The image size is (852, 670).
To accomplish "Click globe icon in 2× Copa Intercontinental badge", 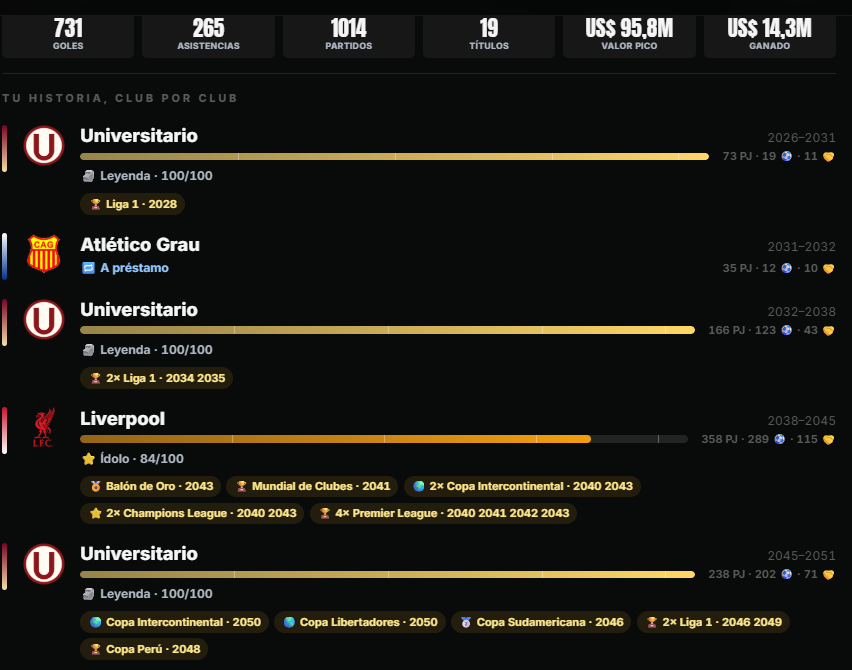I will click(x=419, y=486).
